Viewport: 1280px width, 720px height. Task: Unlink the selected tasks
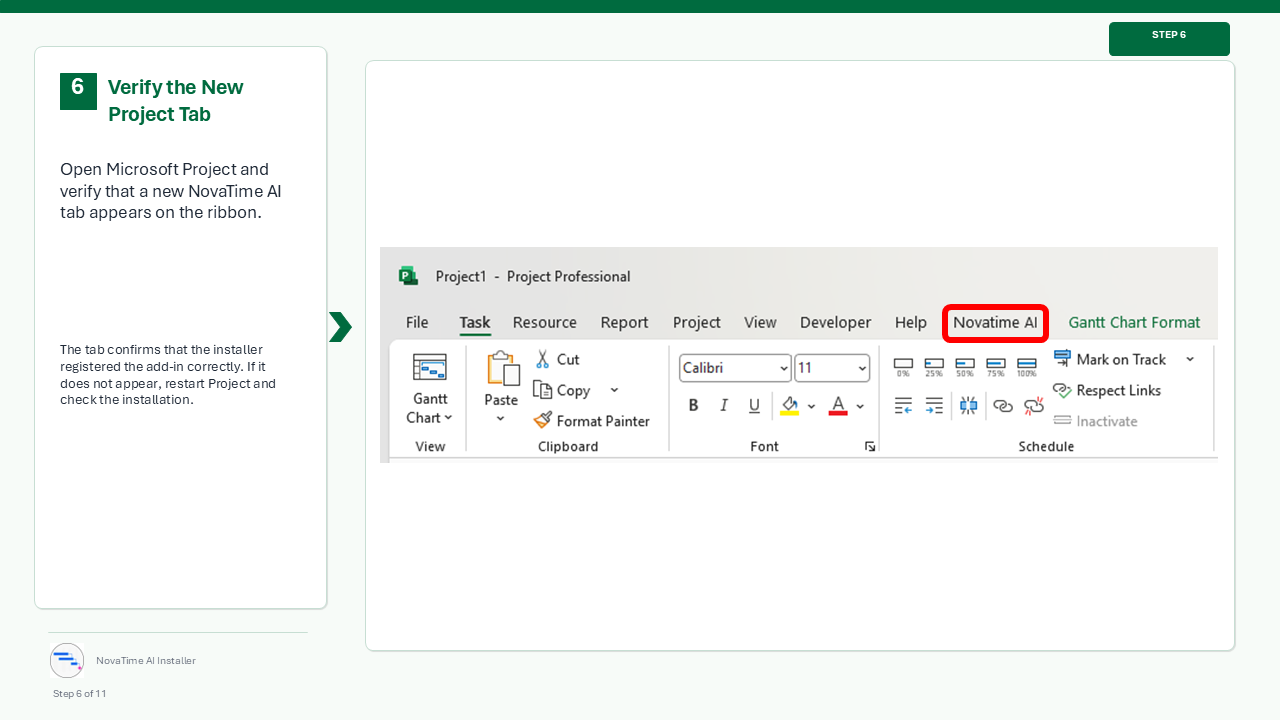click(x=1034, y=405)
